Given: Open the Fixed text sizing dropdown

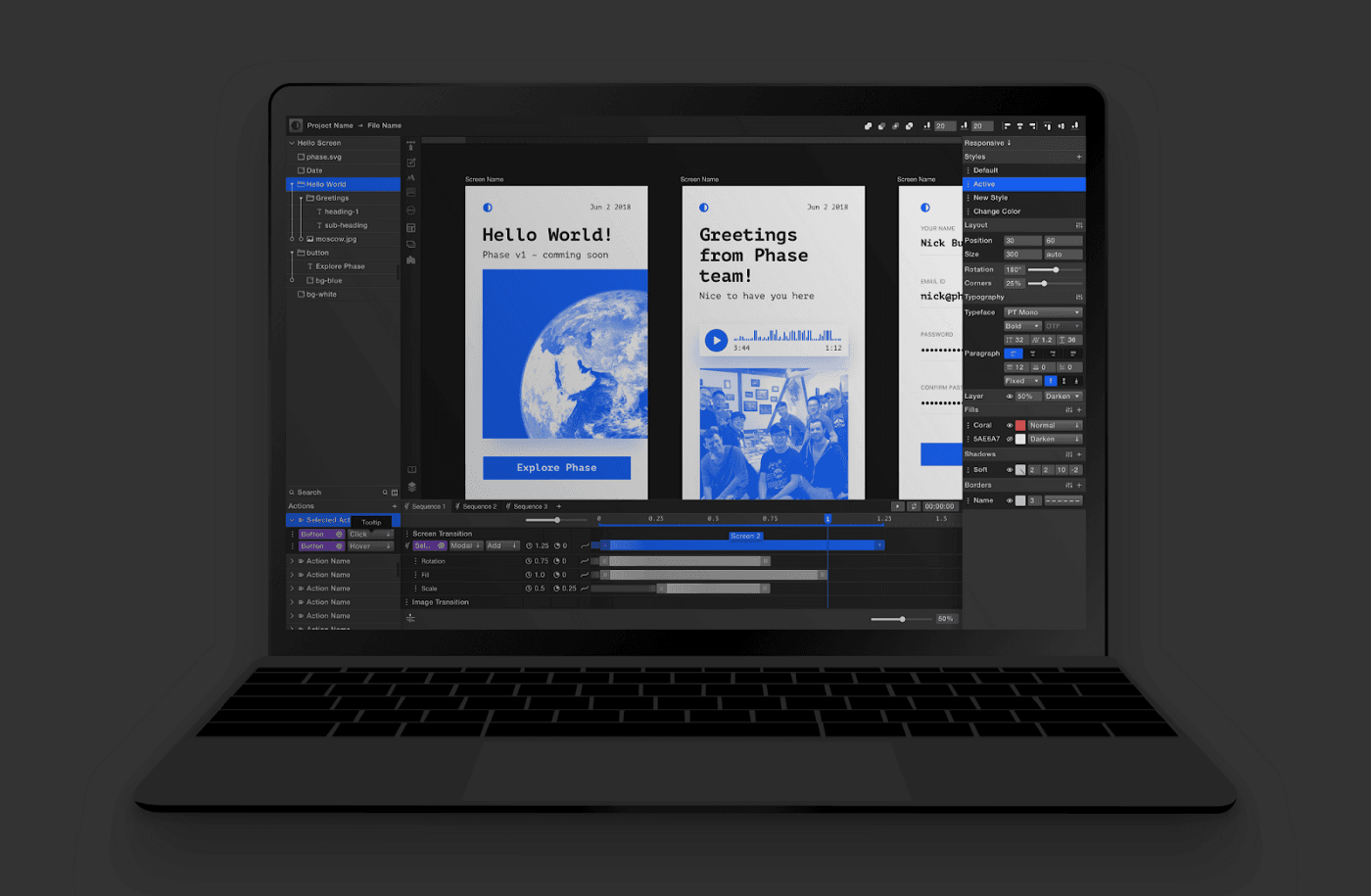Looking at the screenshot, I should tap(1022, 381).
